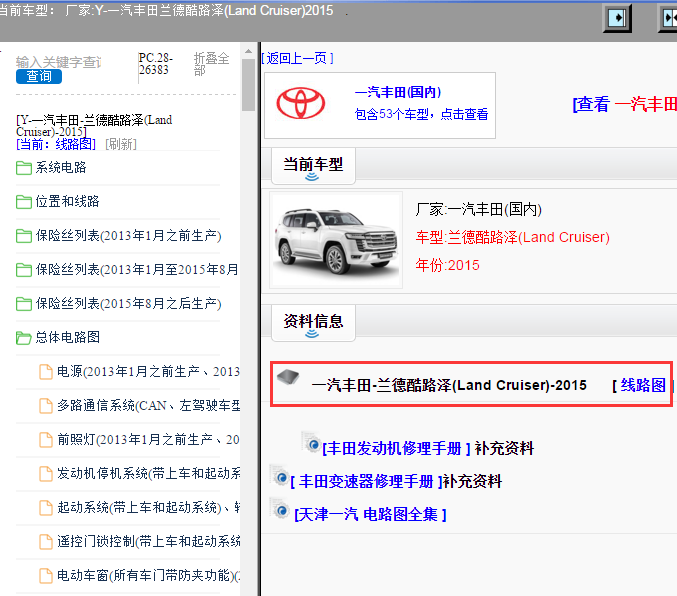Open 丰田发动机修理手册 link
Image resolution: width=677 pixels, height=596 pixels.
point(396,448)
